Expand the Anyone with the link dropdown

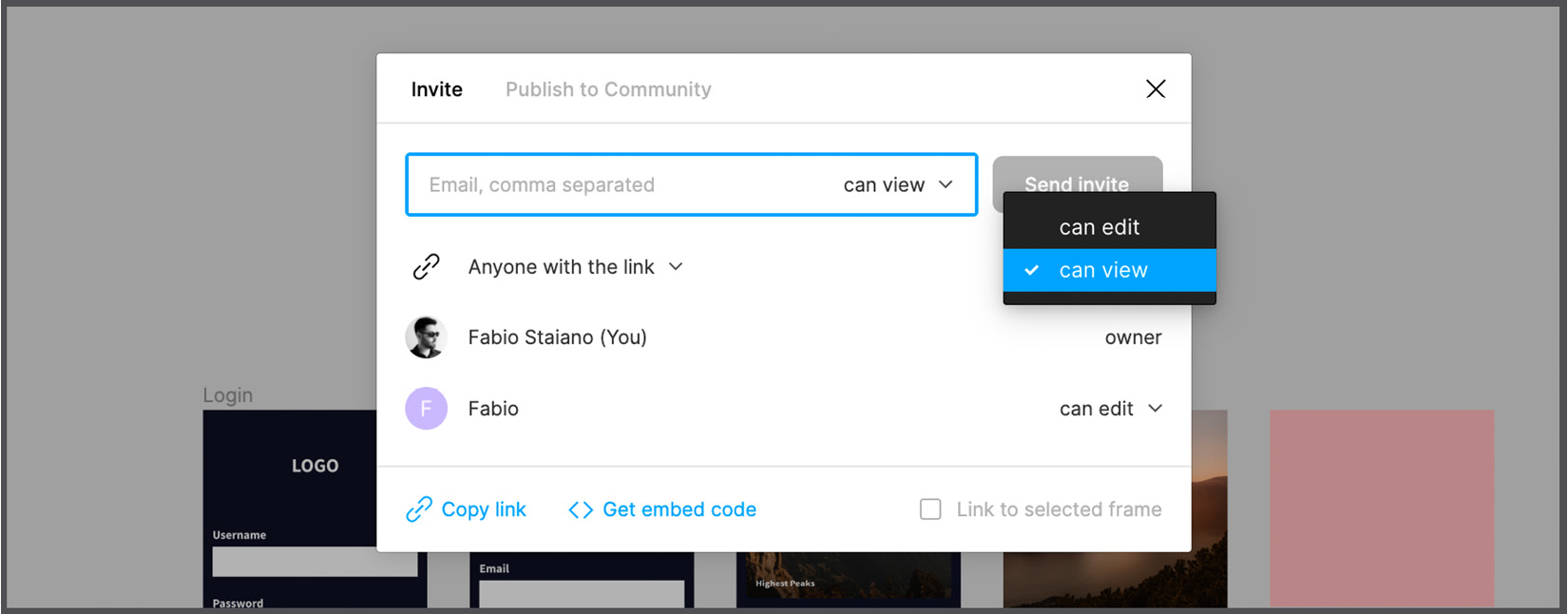tap(575, 267)
